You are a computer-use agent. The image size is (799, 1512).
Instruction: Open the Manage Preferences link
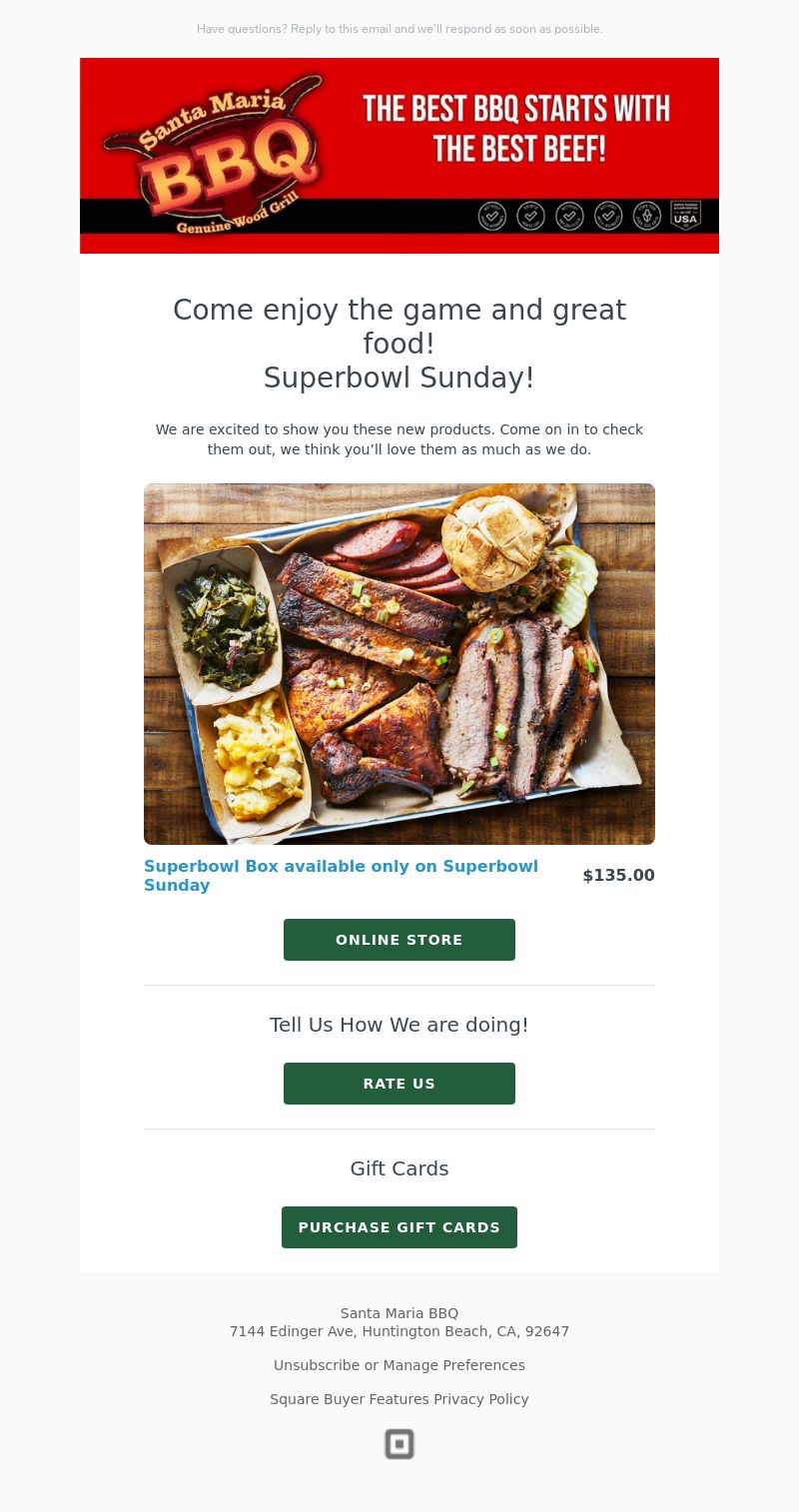click(453, 1365)
